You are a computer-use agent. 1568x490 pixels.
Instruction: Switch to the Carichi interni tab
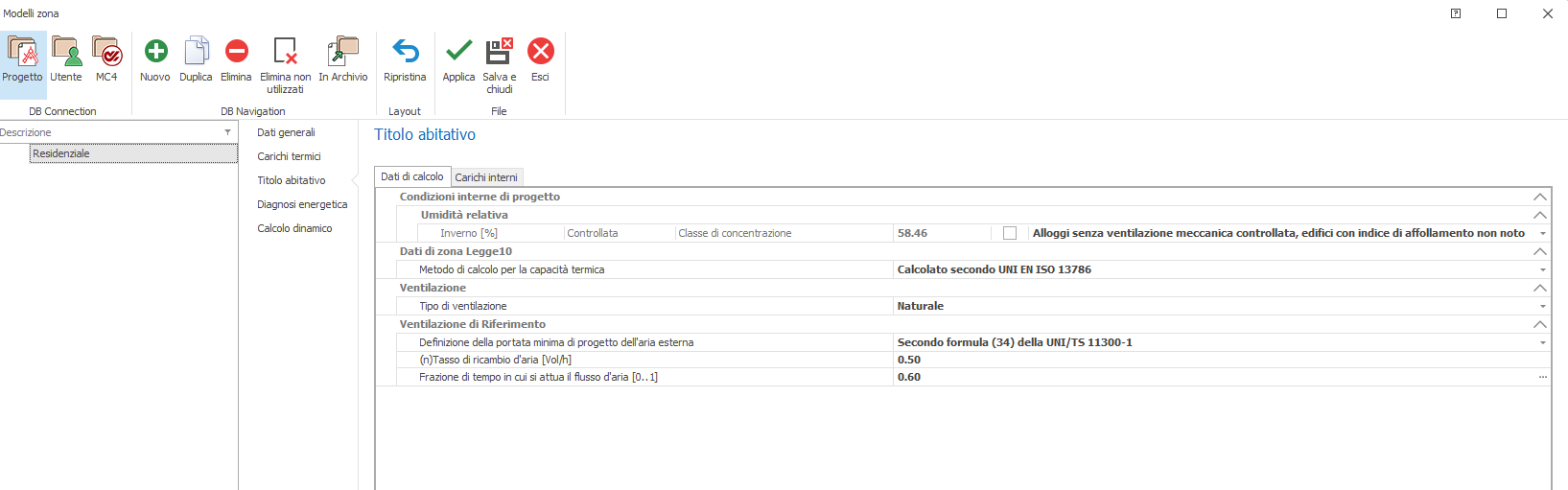pos(486,177)
